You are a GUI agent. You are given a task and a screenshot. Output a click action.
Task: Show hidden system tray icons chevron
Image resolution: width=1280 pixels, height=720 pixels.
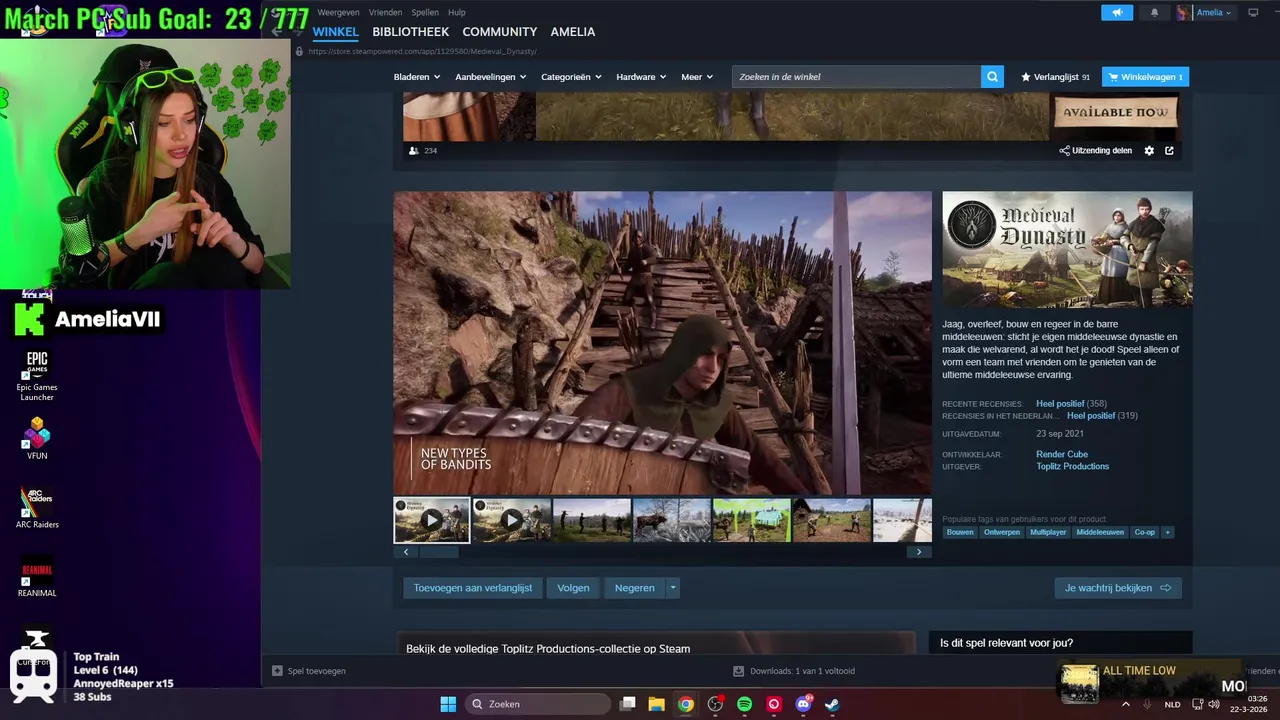point(1126,704)
